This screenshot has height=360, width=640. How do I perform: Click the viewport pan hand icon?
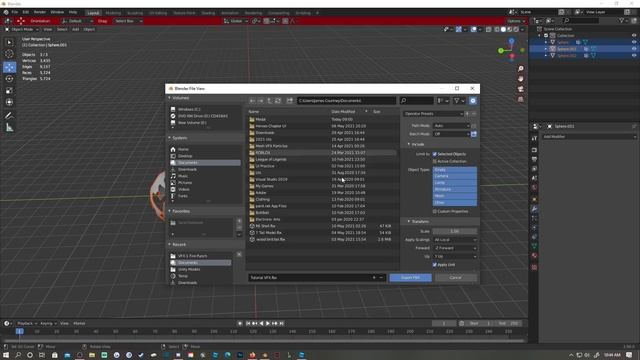pyautogui.click(x=520, y=79)
